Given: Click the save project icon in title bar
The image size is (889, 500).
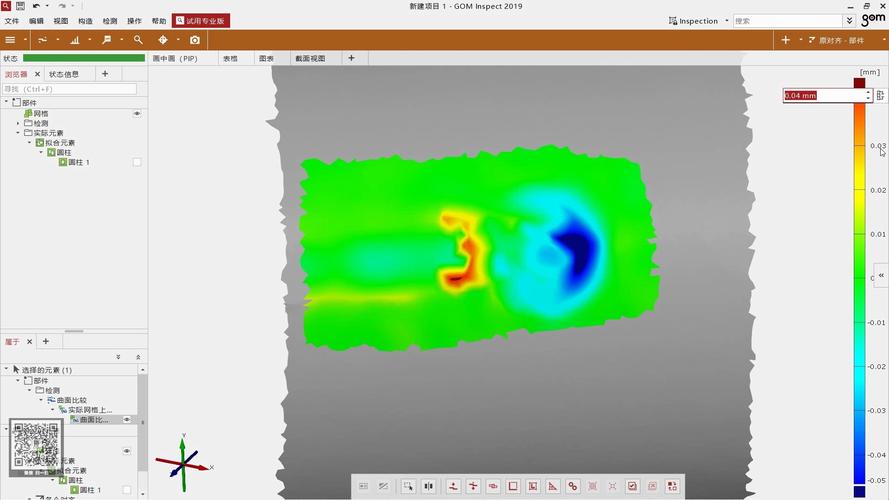Looking at the screenshot, I should pos(21,6).
